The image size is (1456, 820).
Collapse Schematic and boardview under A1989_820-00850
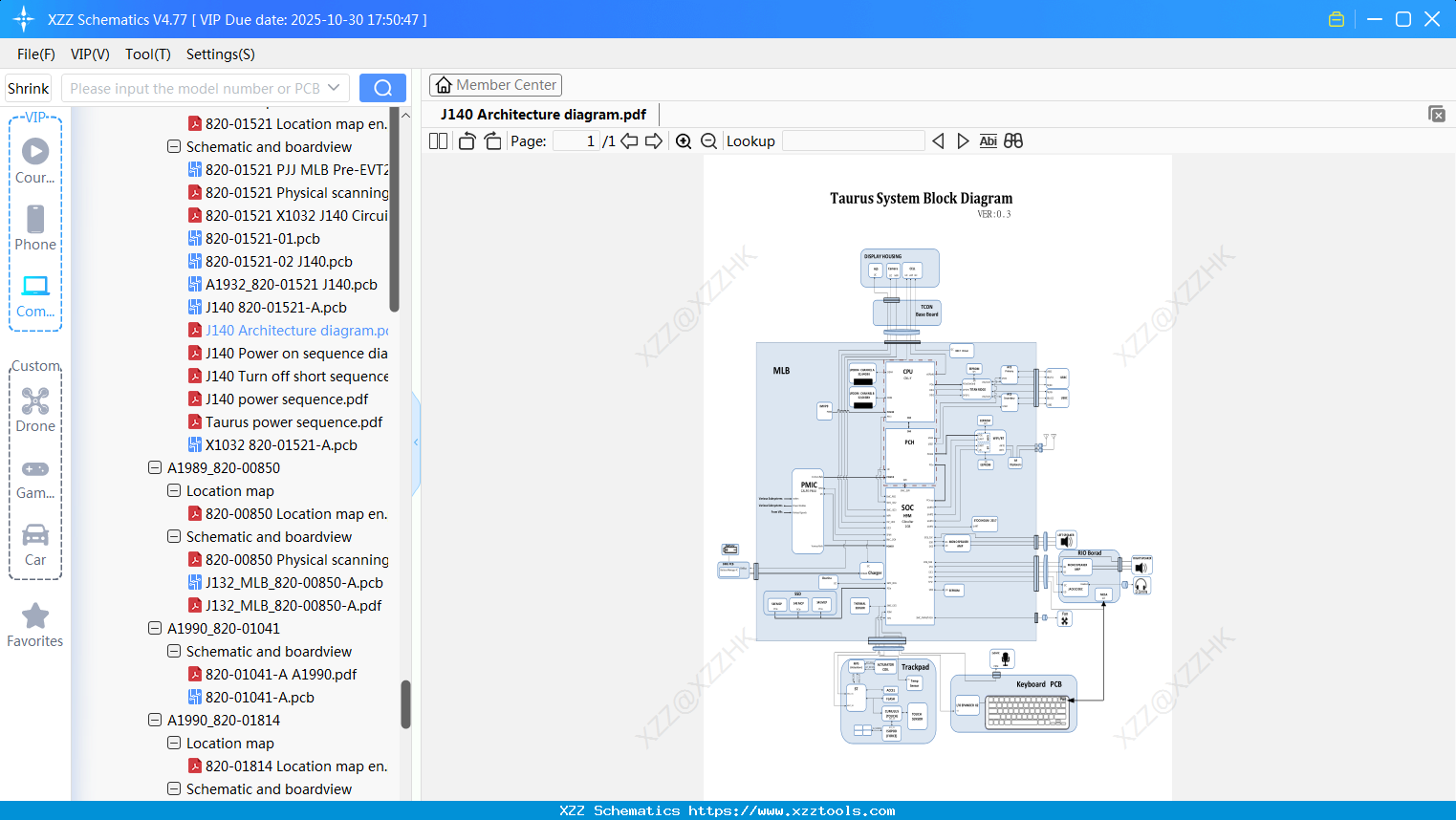(x=174, y=537)
